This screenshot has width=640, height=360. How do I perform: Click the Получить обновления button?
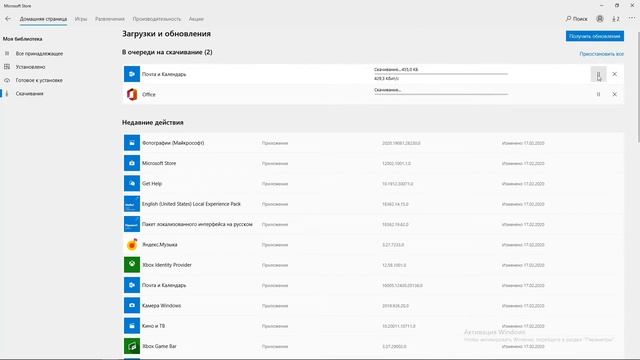point(595,36)
